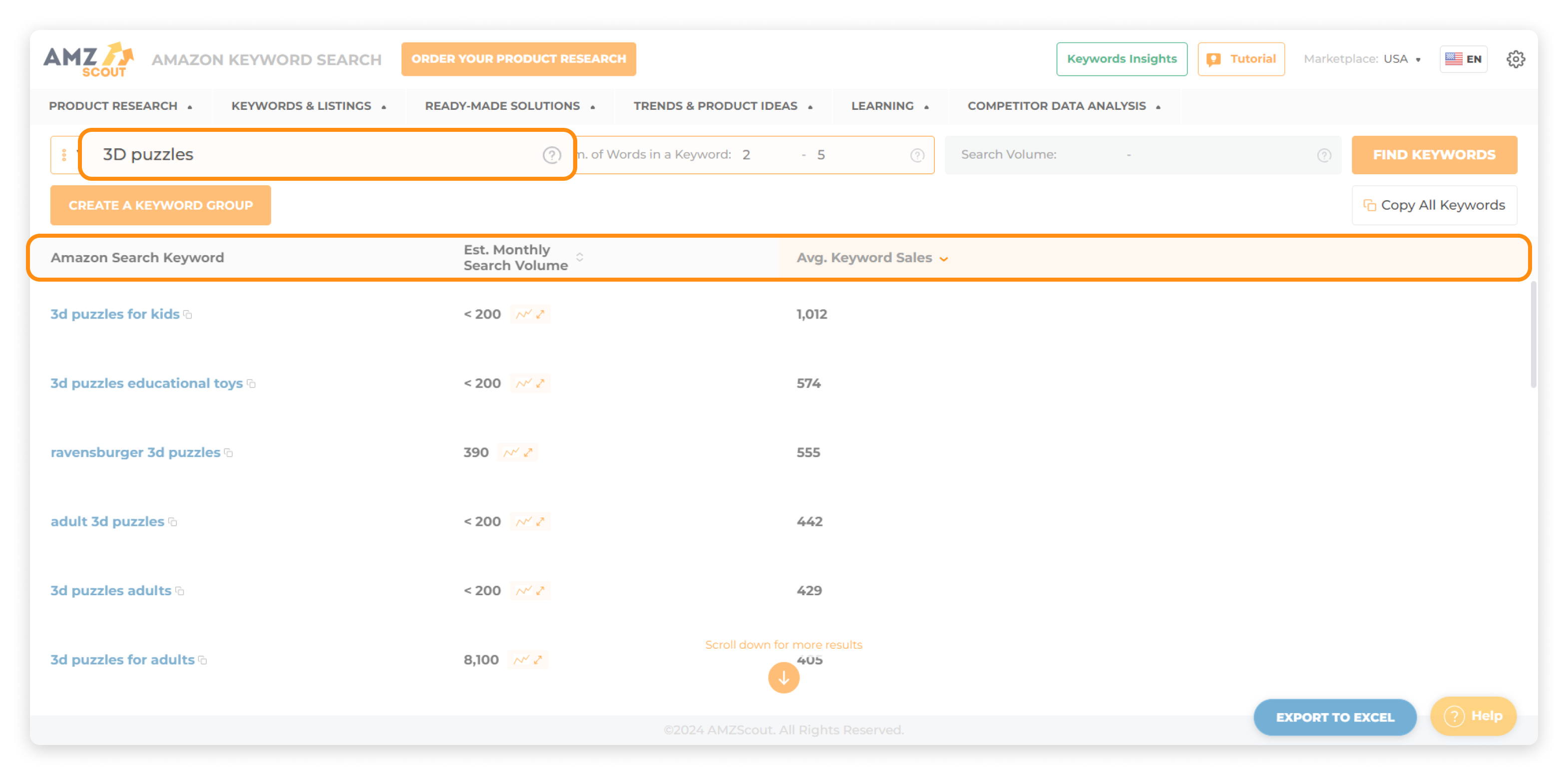
Task: Click the scroll-down arrow for more results
Action: pos(784,678)
